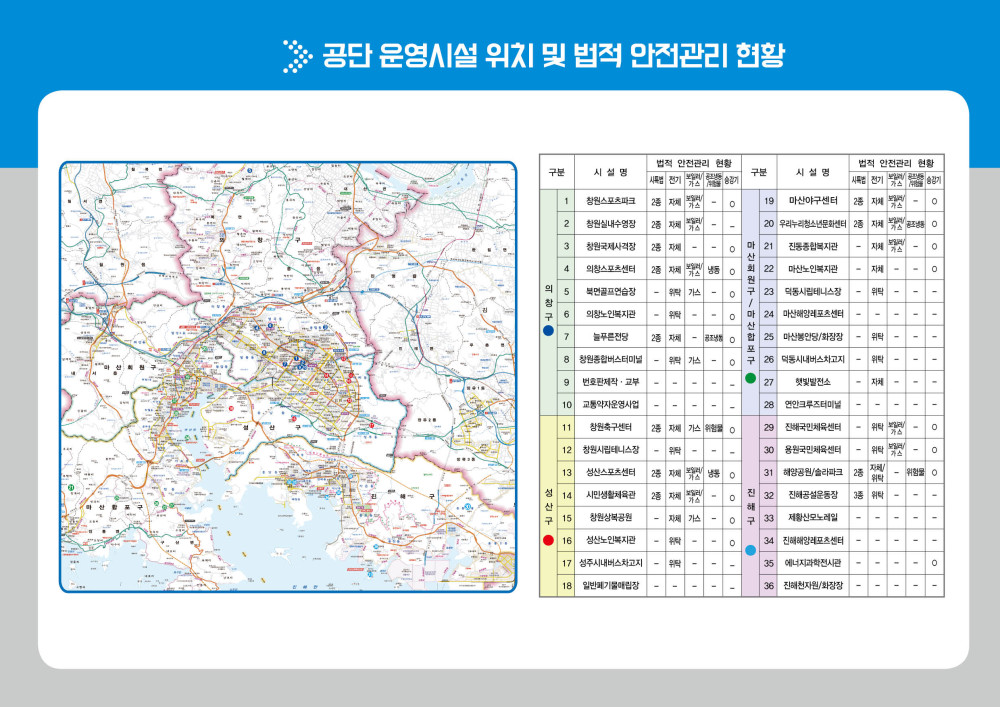Image resolution: width=1000 pixels, height=707 pixels.
Task: Click the red dot marking 성산구
Action: (547, 540)
